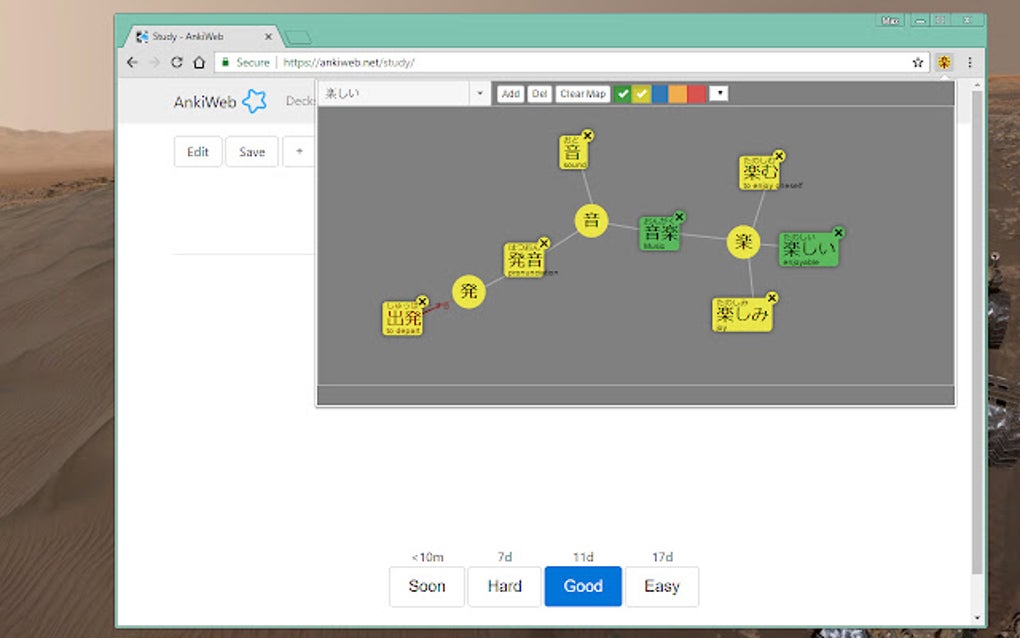
Task: Open the kanji map extension icon
Action: pos(944,62)
